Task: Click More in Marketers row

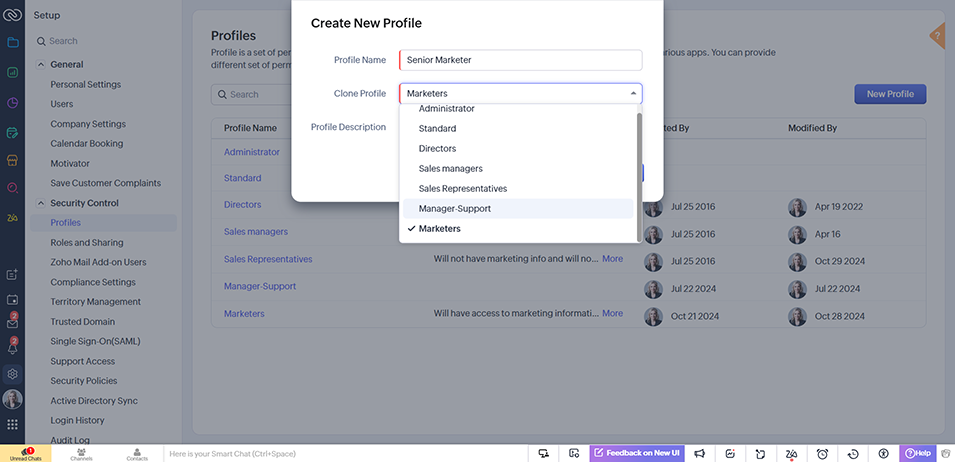Action: pyautogui.click(x=612, y=313)
